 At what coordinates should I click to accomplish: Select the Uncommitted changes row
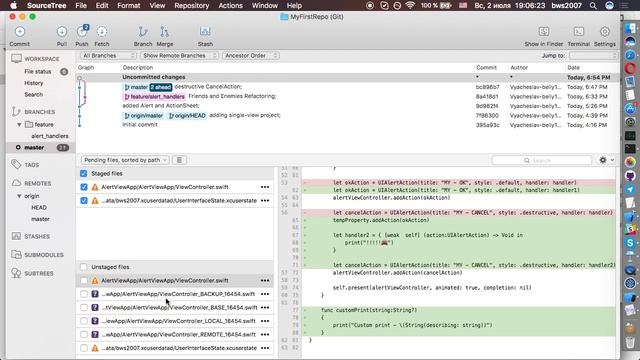(x=348, y=77)
